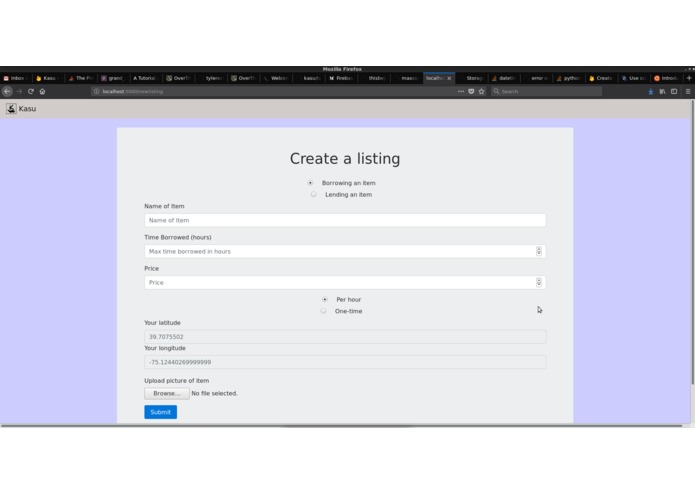Screen dimensions: 695x494
Task: Reload the current page
Action: (31, 91)
